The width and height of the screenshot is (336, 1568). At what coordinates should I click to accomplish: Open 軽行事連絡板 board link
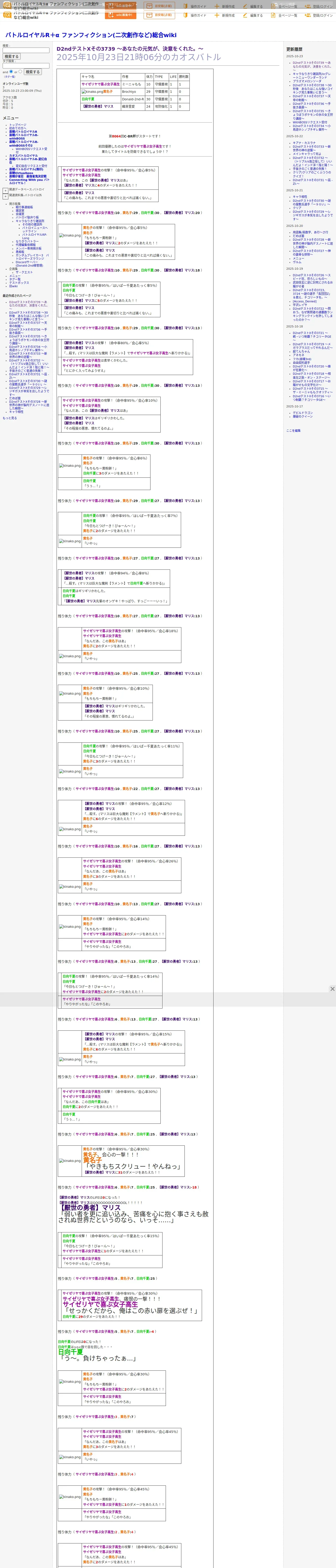coord(24,207)
